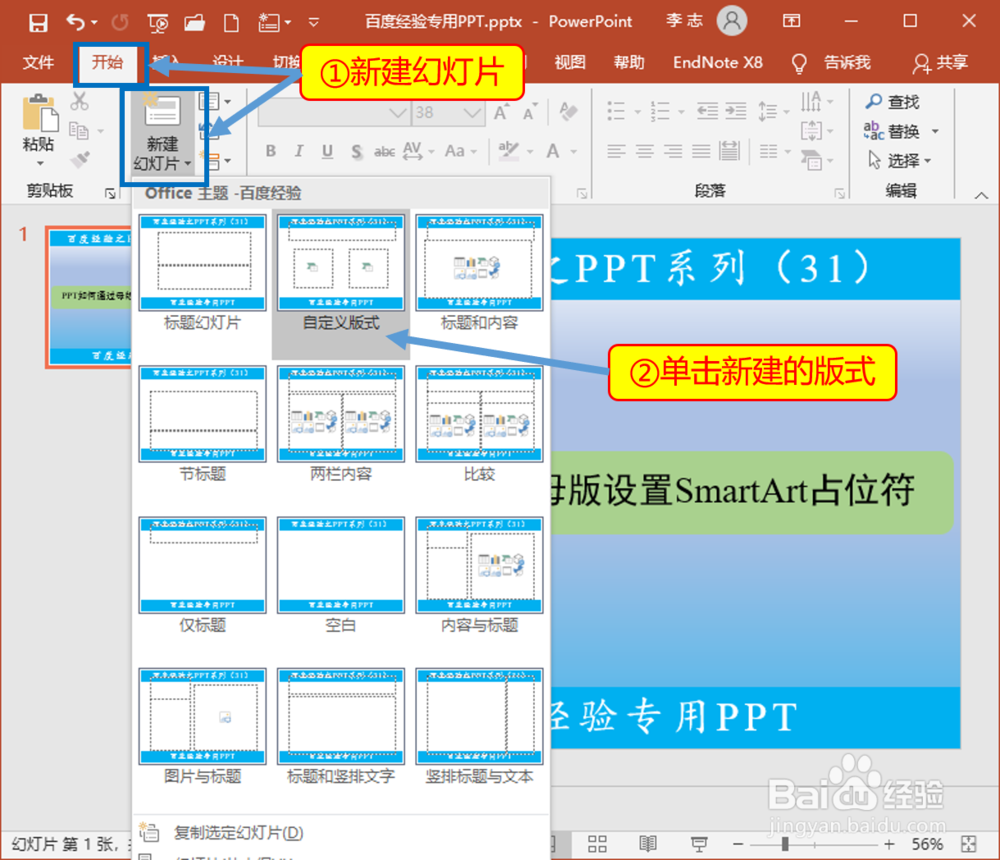
Task: Click the New blank document icon
Action: point(232,23)
